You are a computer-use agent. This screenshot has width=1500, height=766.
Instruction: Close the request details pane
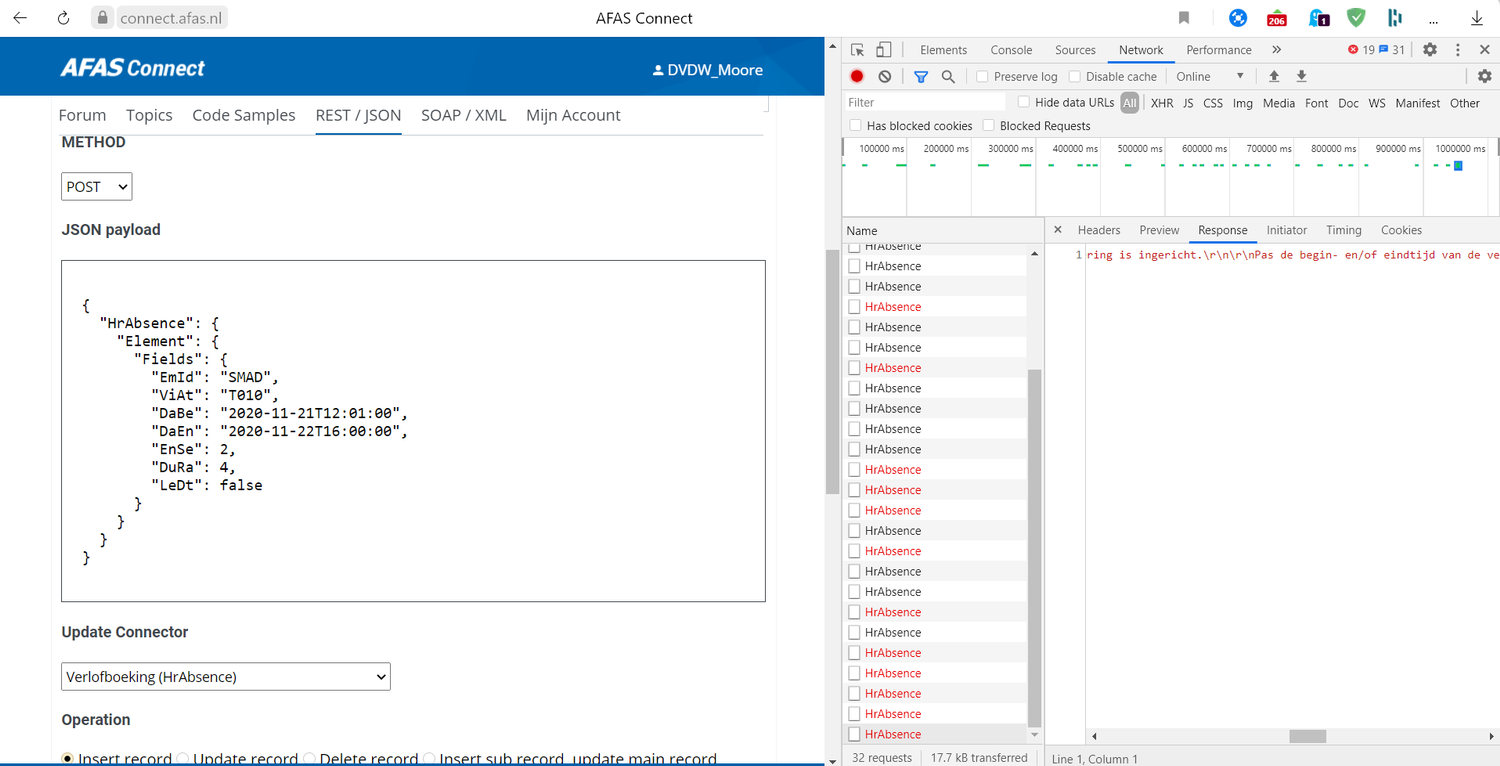(1058, 230)
